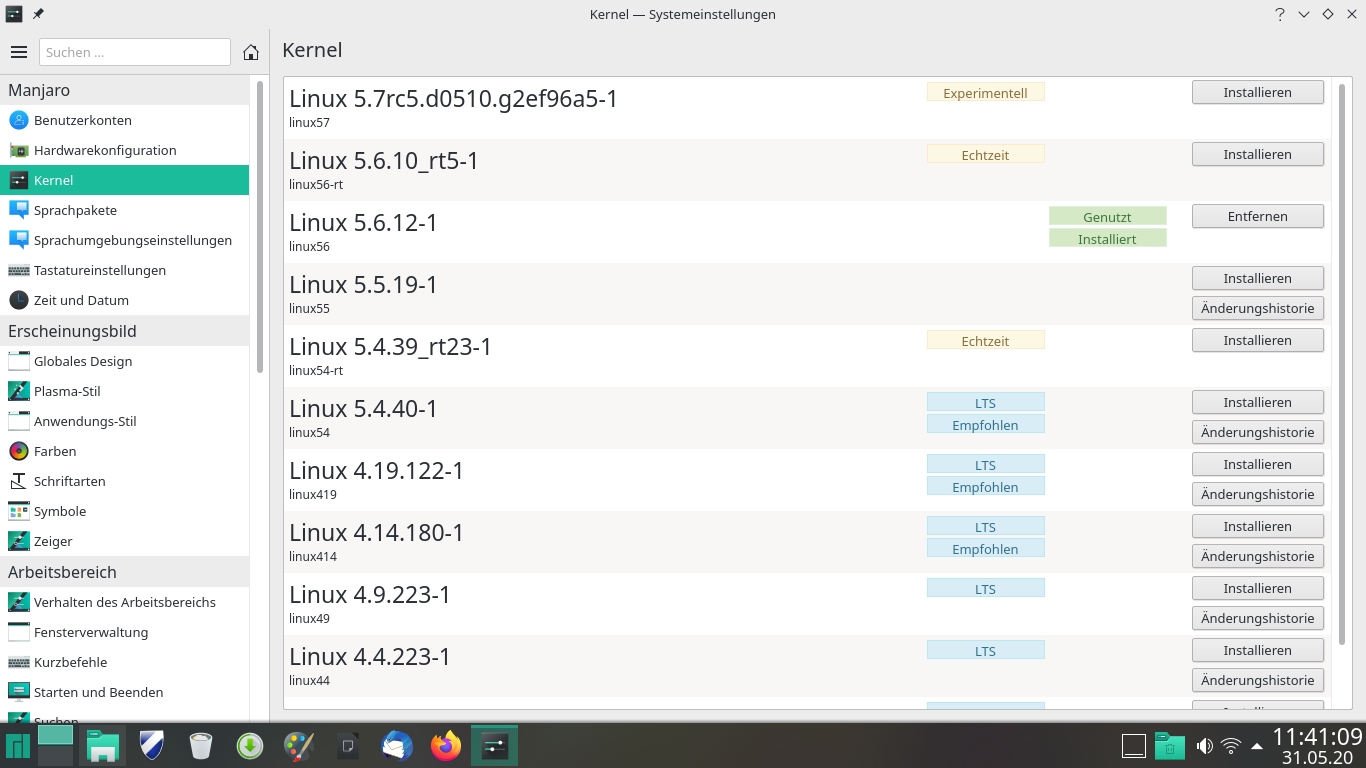The image size is (1366, 768).
Task: Launch Firefox from taskbar
Action: click(x=446, y=746)
